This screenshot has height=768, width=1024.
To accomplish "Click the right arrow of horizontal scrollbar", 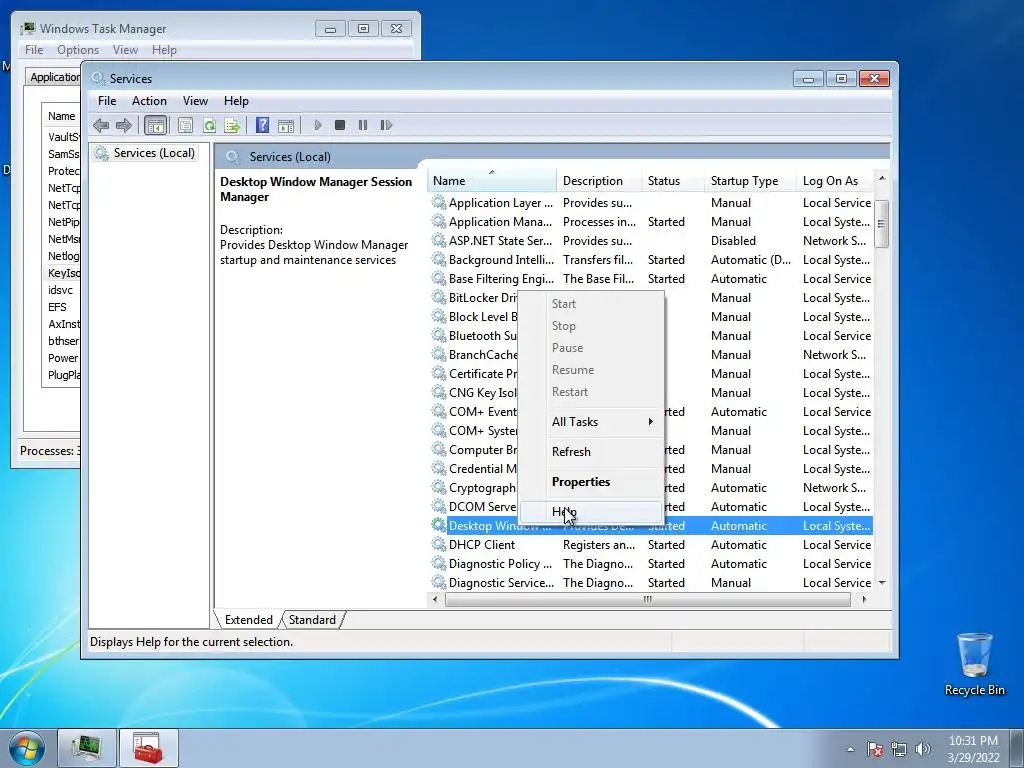I will (865, 600).
